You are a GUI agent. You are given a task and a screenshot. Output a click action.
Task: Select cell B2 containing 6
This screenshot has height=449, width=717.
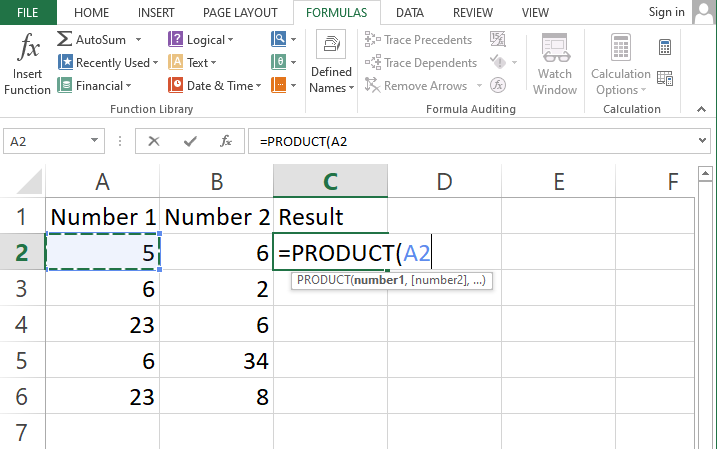coord(216,254)
